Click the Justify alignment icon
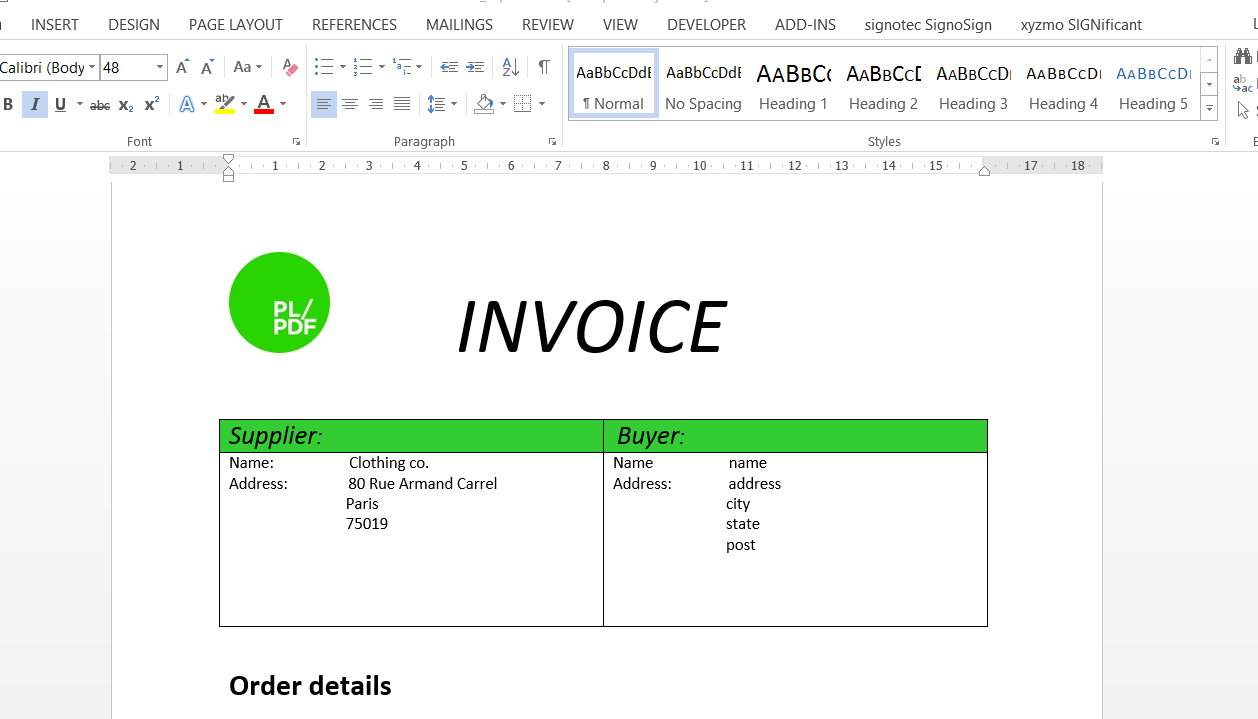Image resolution: width=1258 pixels, height=719 pixels. (402, 104)
